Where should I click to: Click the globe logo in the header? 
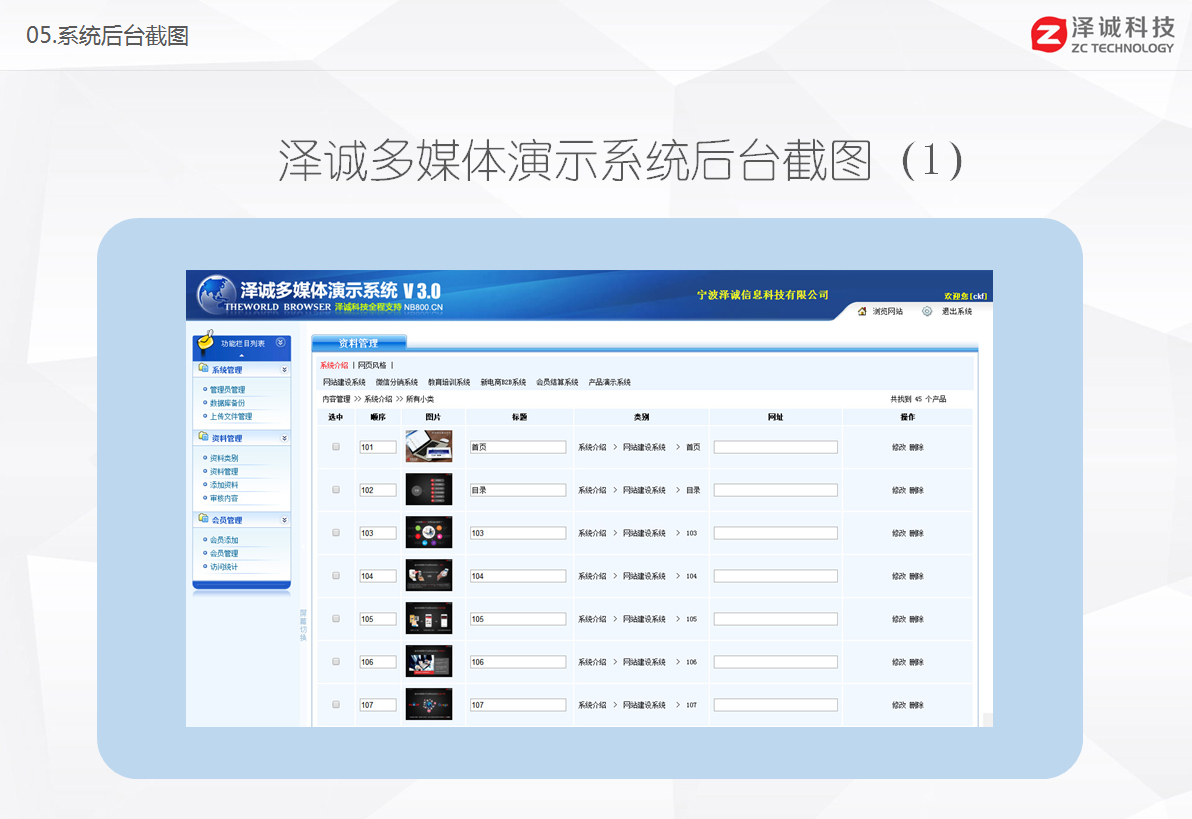216,295
